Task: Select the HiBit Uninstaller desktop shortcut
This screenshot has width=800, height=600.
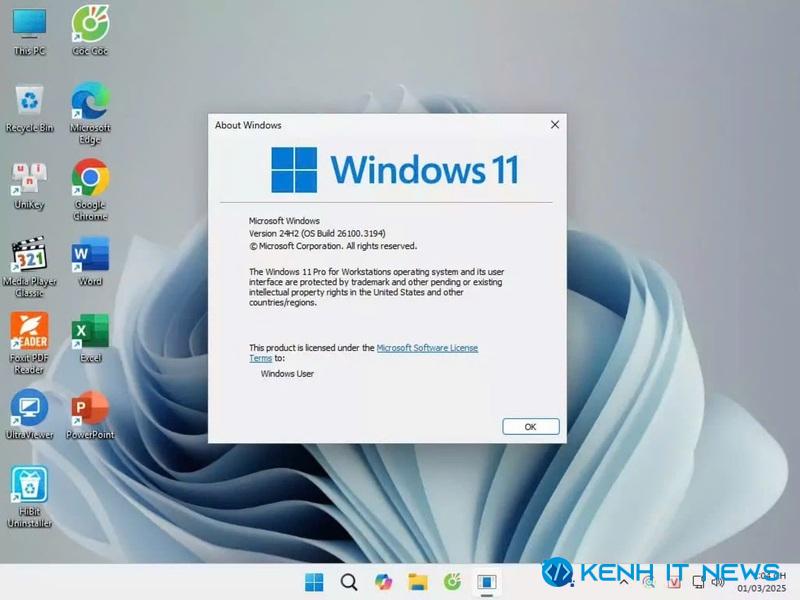Action: click(x=29, y=497)
